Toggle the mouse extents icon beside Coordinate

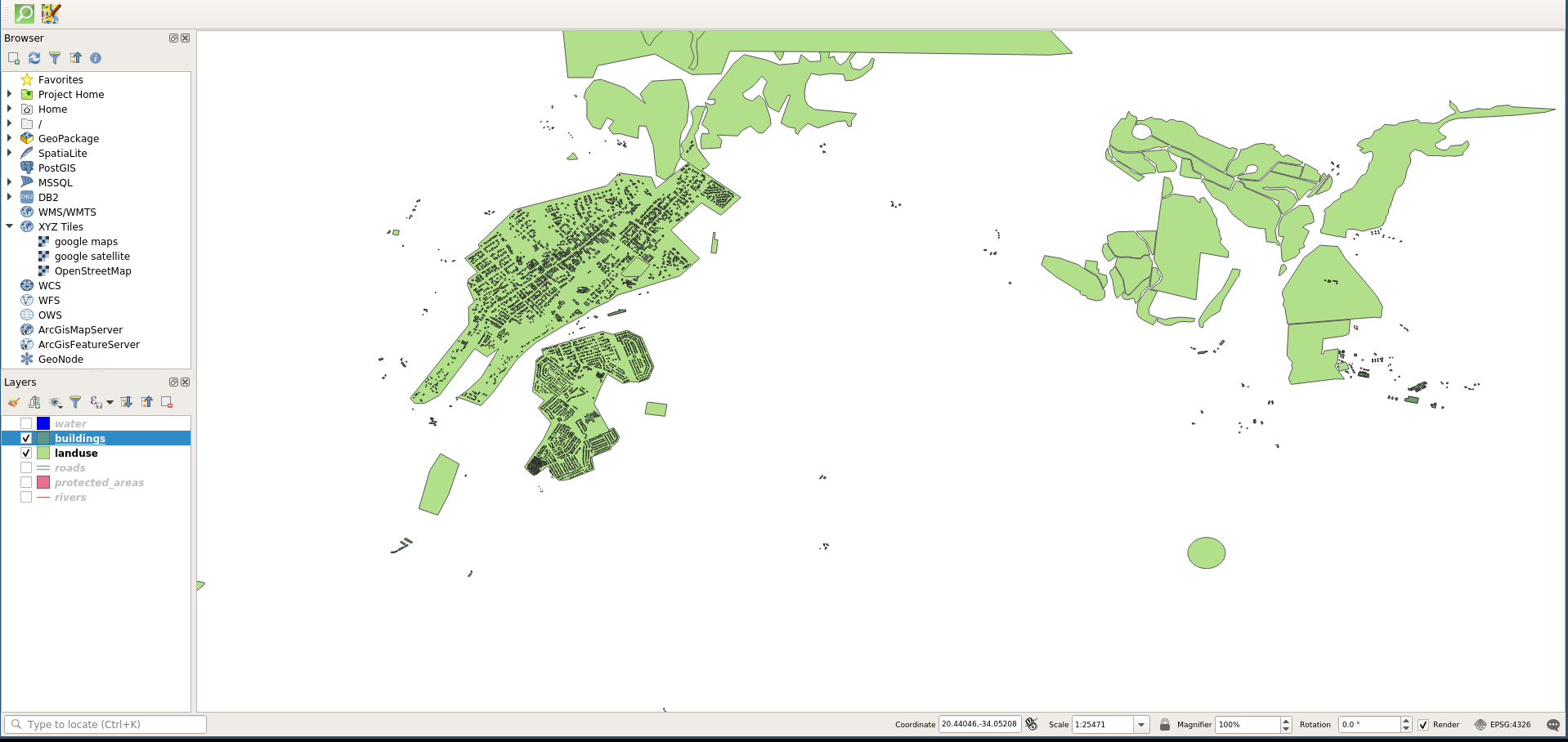pyautogui.click(x=1032, y=725)
